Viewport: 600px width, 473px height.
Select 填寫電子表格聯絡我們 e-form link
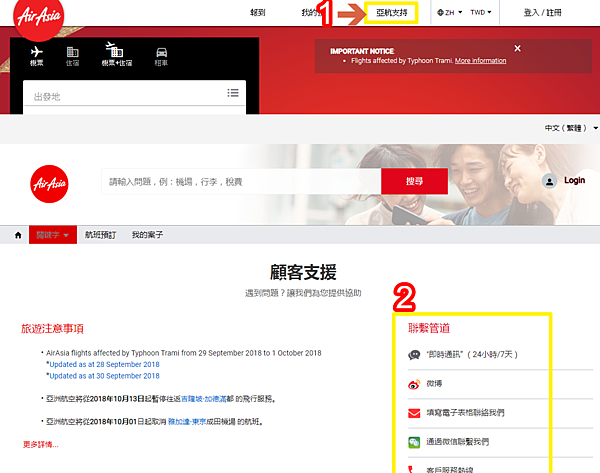coord(465,413)
